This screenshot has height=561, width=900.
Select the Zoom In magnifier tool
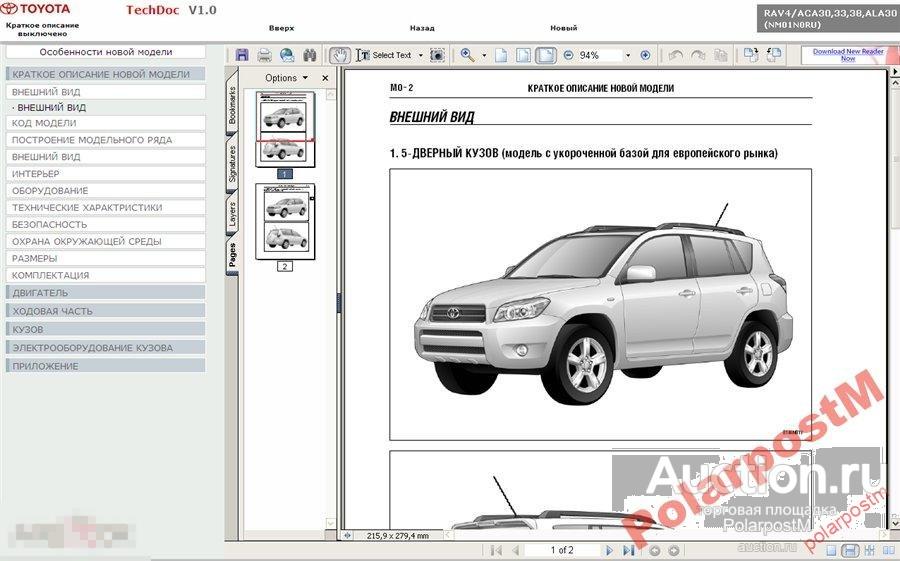[467, 55]
